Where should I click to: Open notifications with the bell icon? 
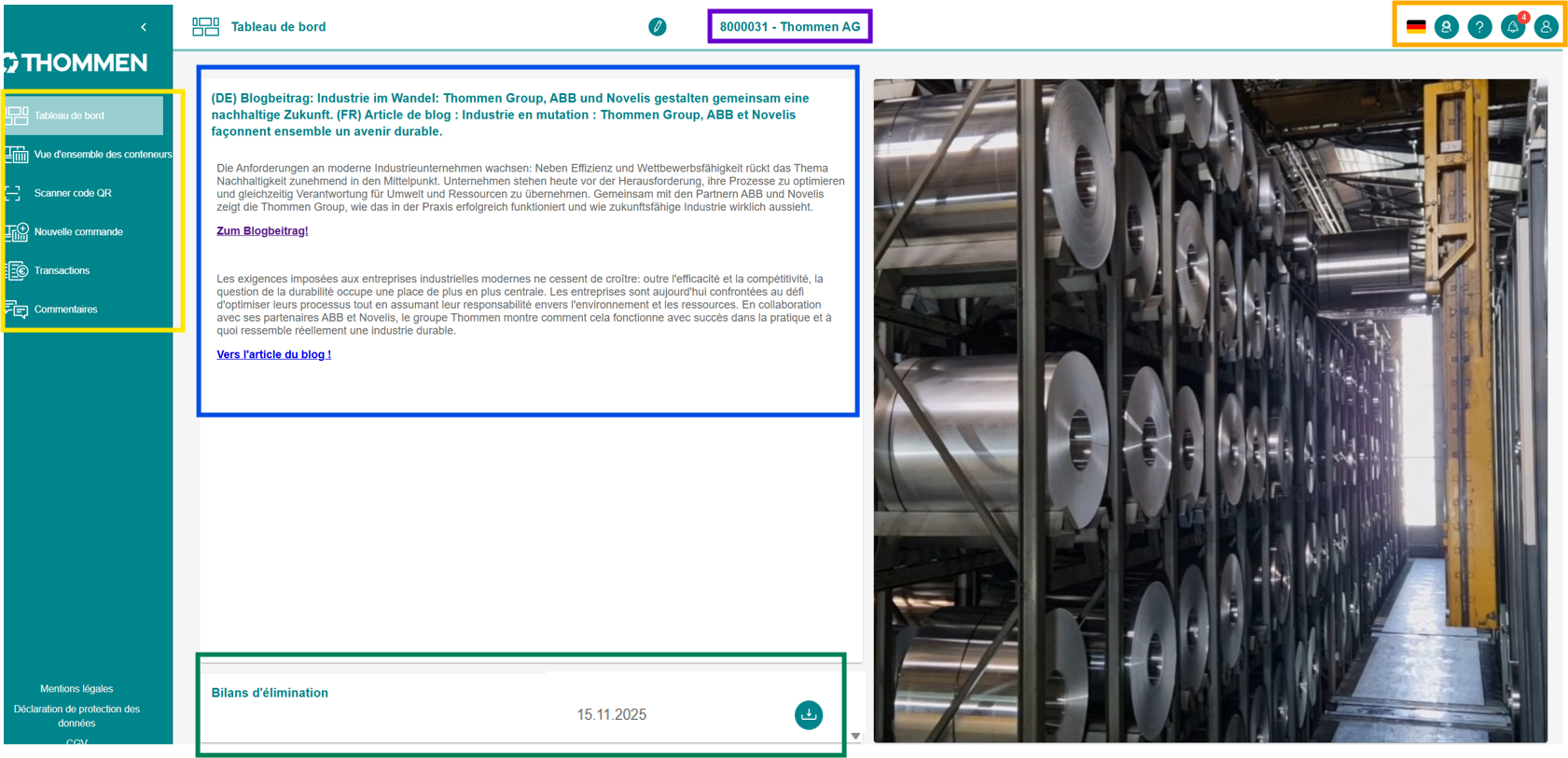tap(1513, 27)
